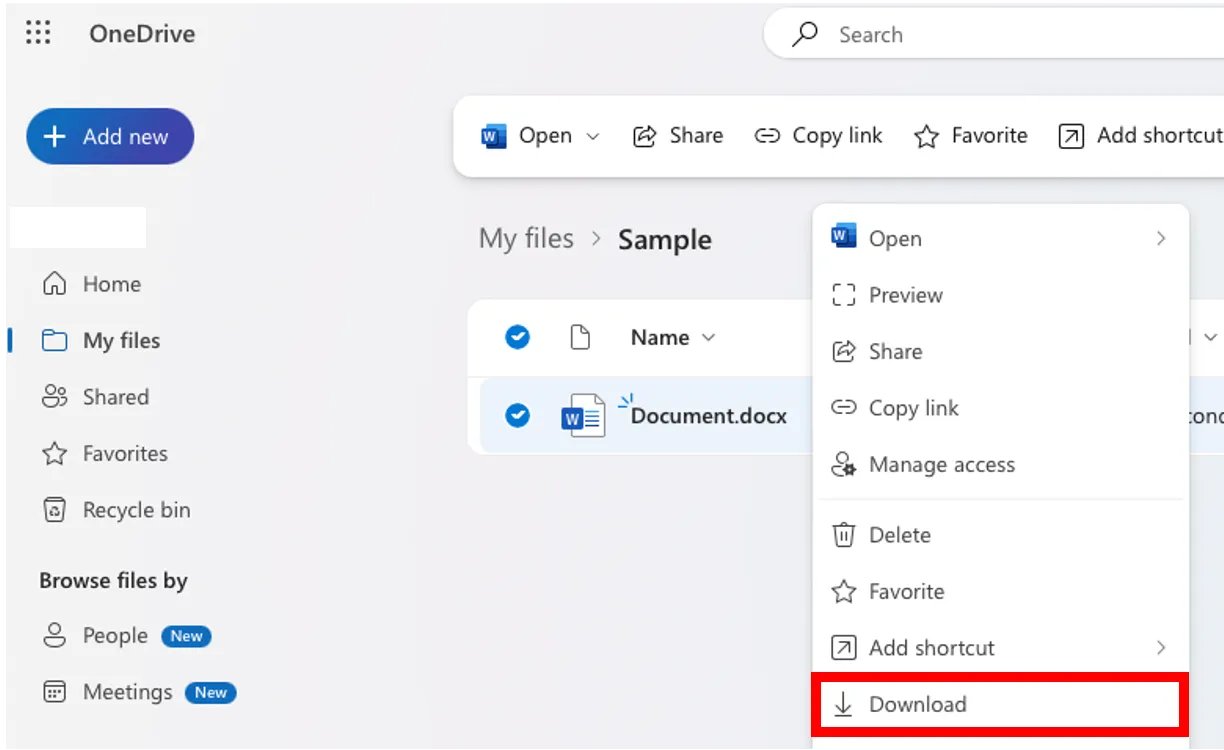Click the Shared people icon in sidebar
Screen dimensions: 1224x750
click(x=54, y=397)
